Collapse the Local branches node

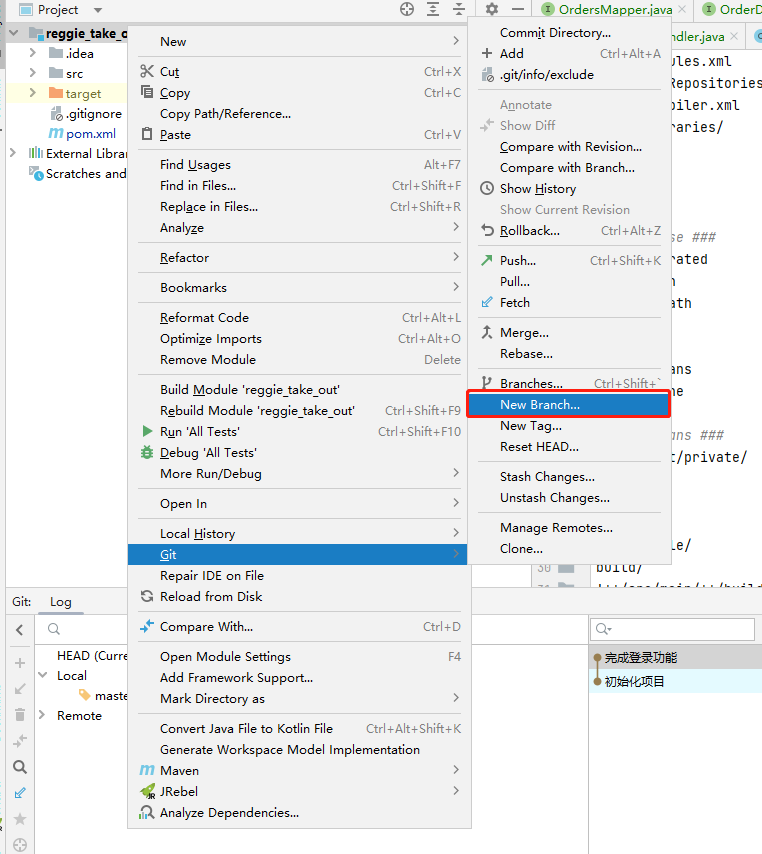click(x=42, y=675)
